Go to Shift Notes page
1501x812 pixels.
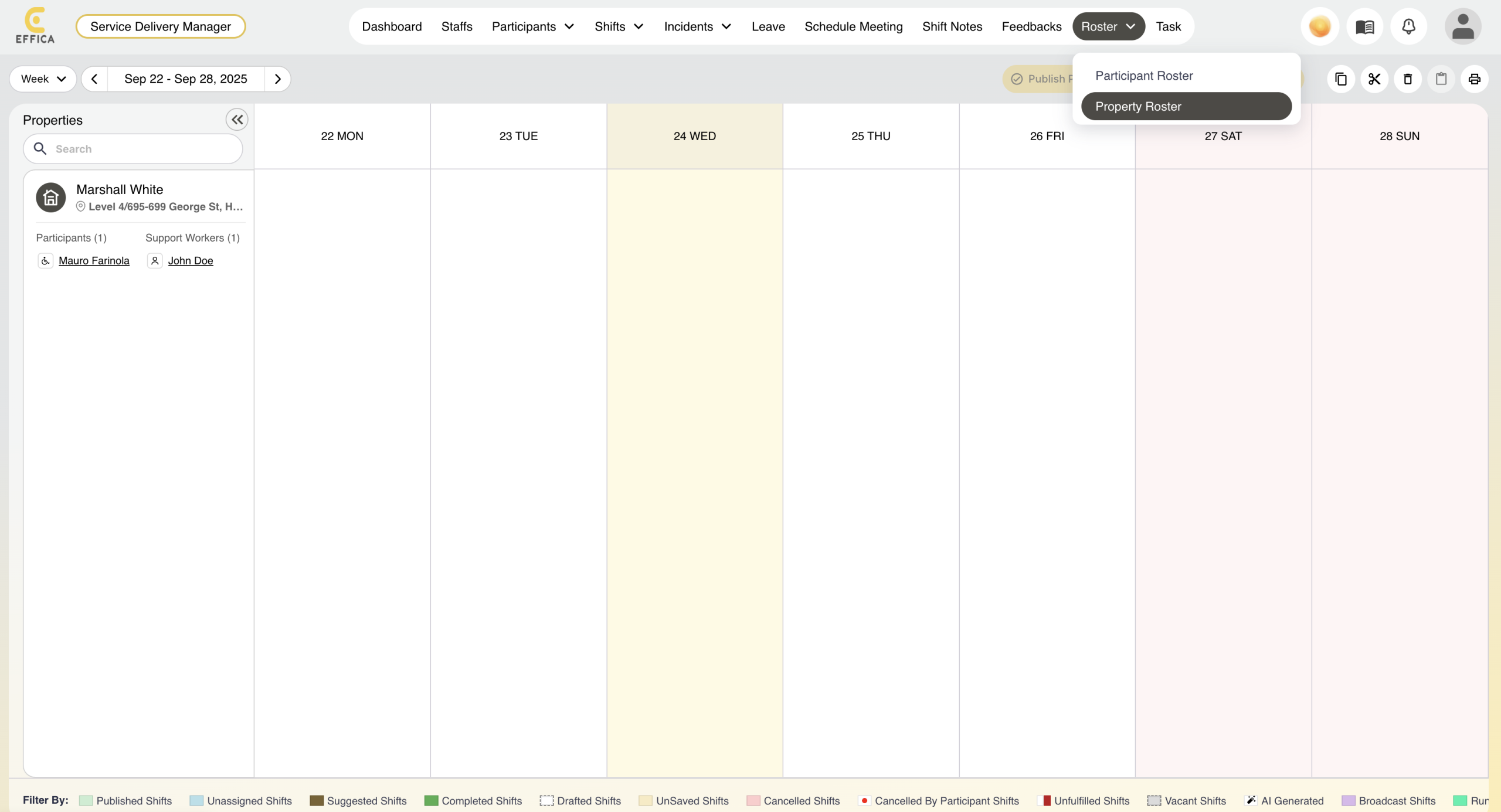pyautogui.click(x=952, y=26)
